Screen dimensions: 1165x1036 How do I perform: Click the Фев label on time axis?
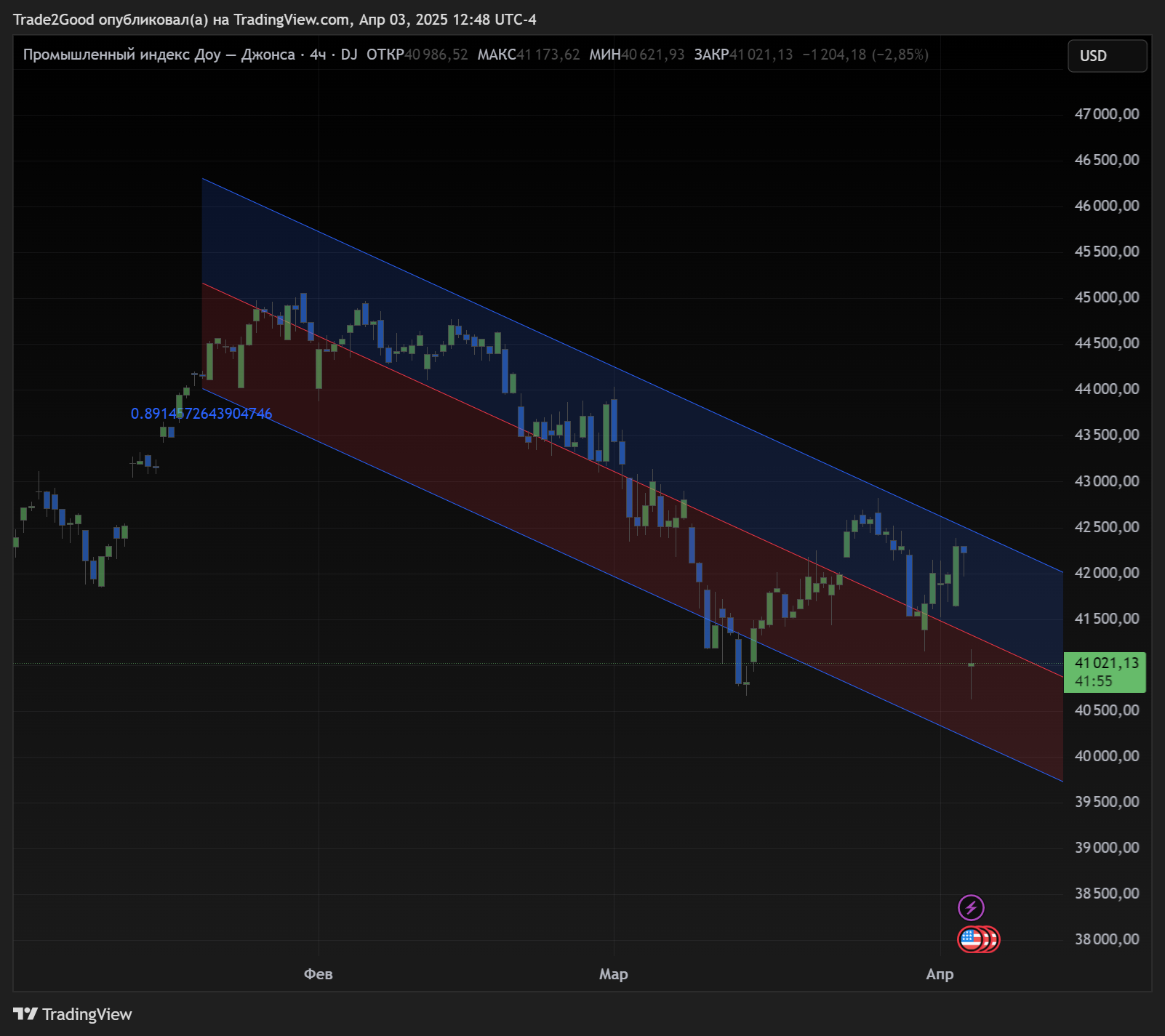[318, 974]
